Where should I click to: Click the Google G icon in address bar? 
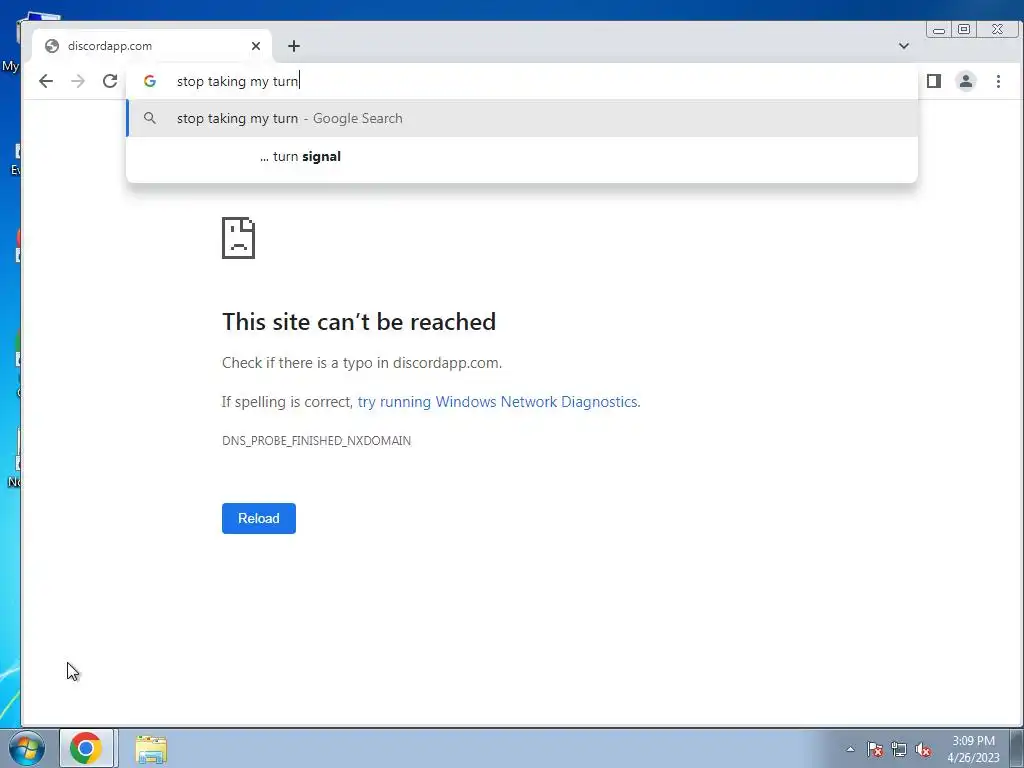[x=150, y=81]
